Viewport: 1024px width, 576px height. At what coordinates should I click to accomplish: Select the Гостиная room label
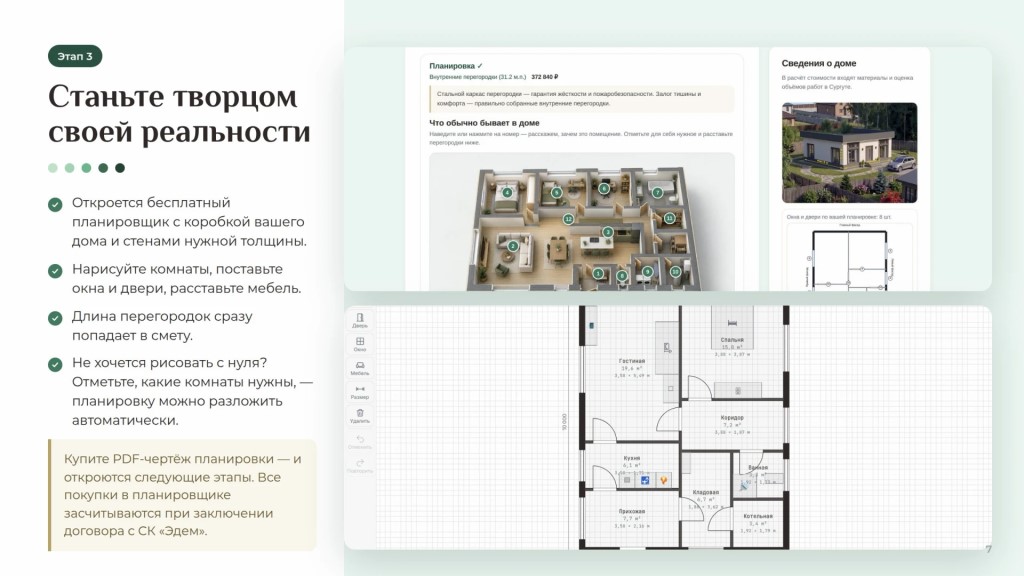632,360
